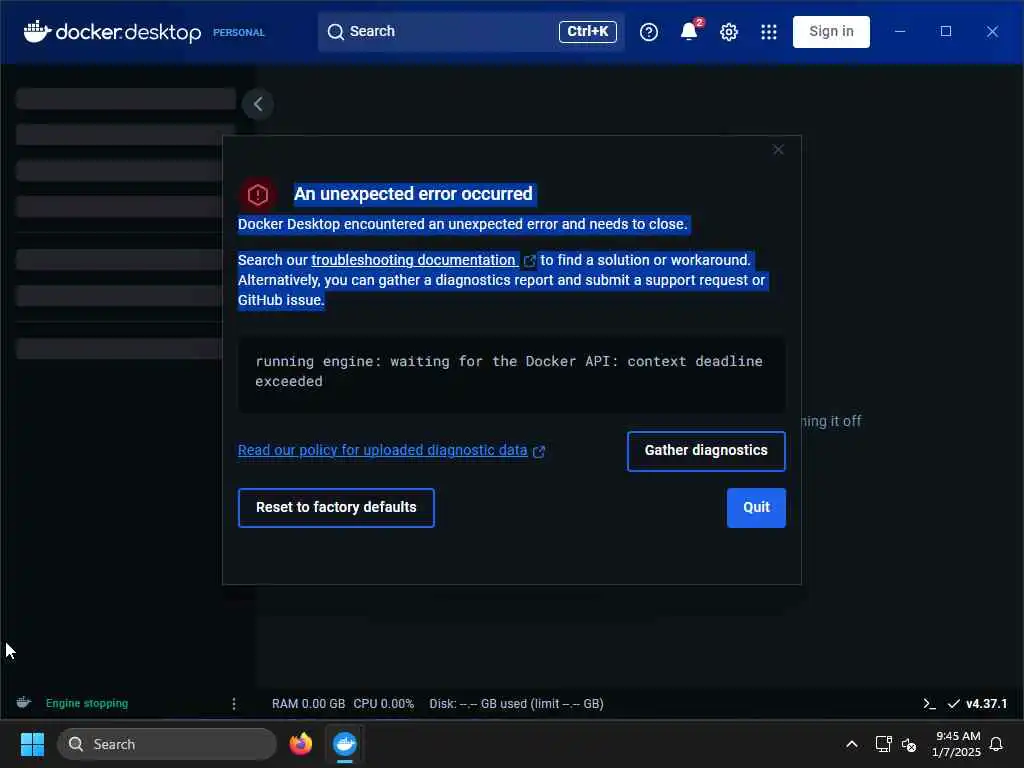Screen dimensions: 1024x768
Task: Click the 'context deadline exceeded' error text
Action: click(509, 371)
